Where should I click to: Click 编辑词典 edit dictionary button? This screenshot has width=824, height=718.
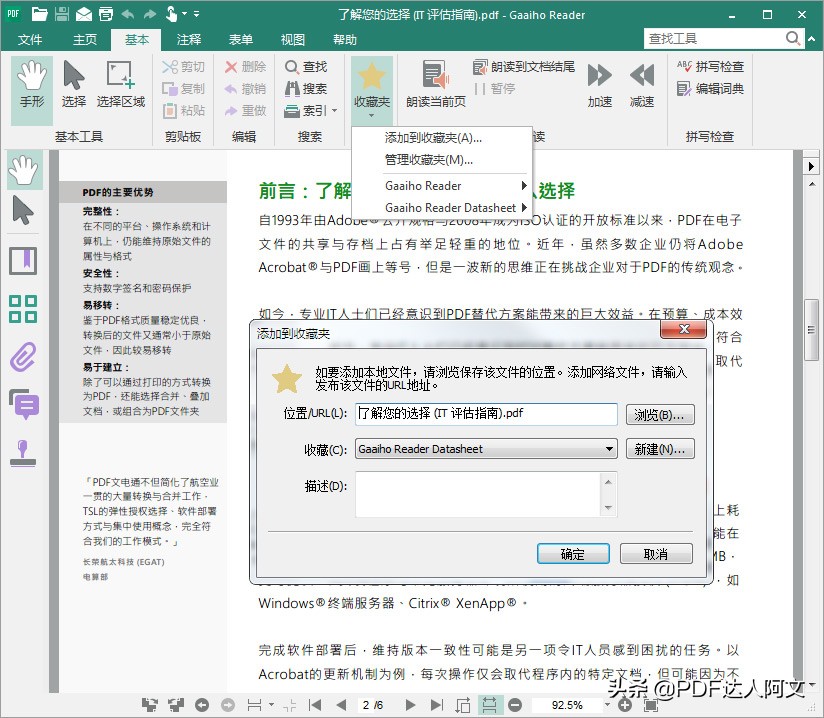(x=710, y=89)
